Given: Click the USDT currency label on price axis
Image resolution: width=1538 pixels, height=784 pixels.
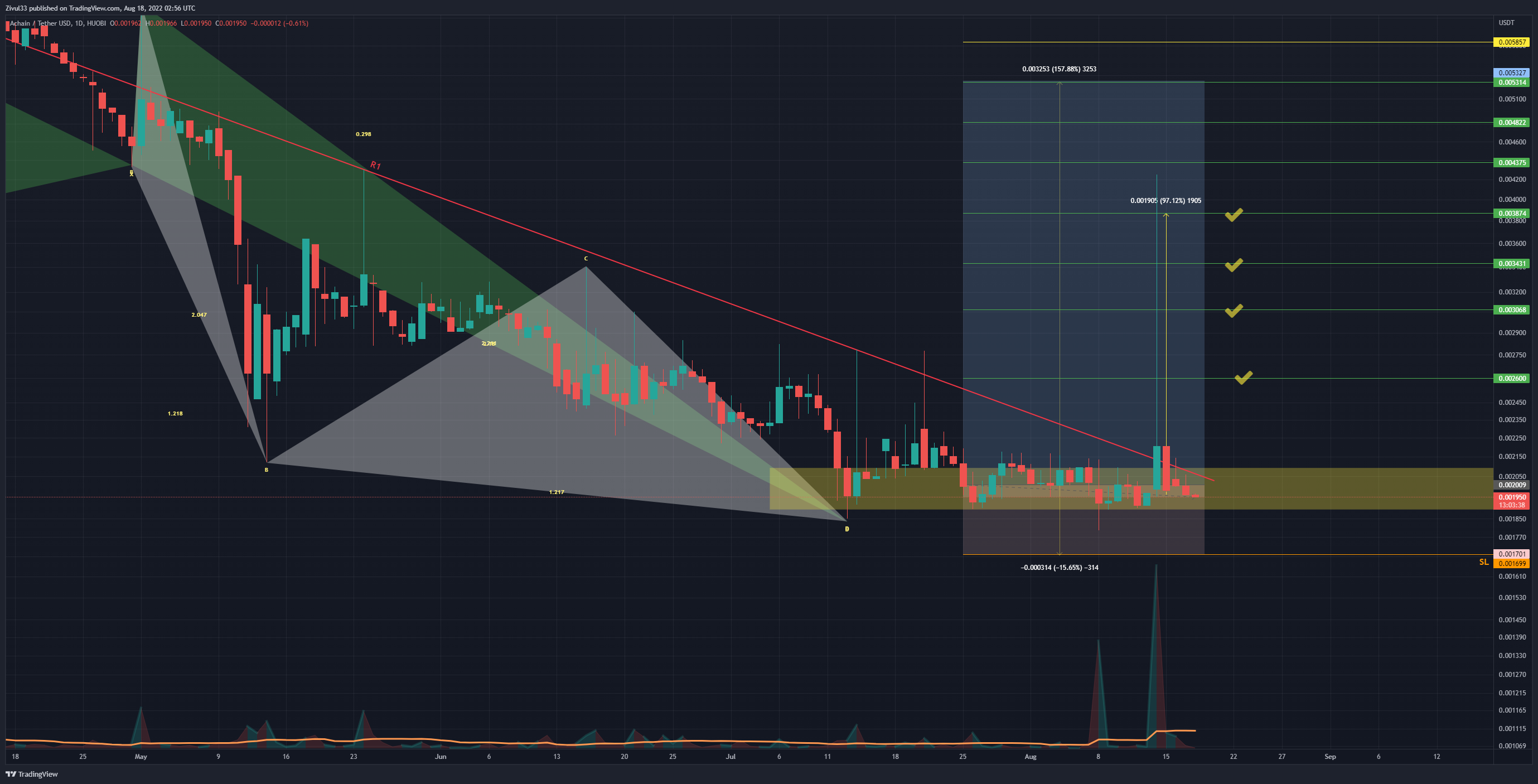Looking at the screenshot, I should [1506, 23].
